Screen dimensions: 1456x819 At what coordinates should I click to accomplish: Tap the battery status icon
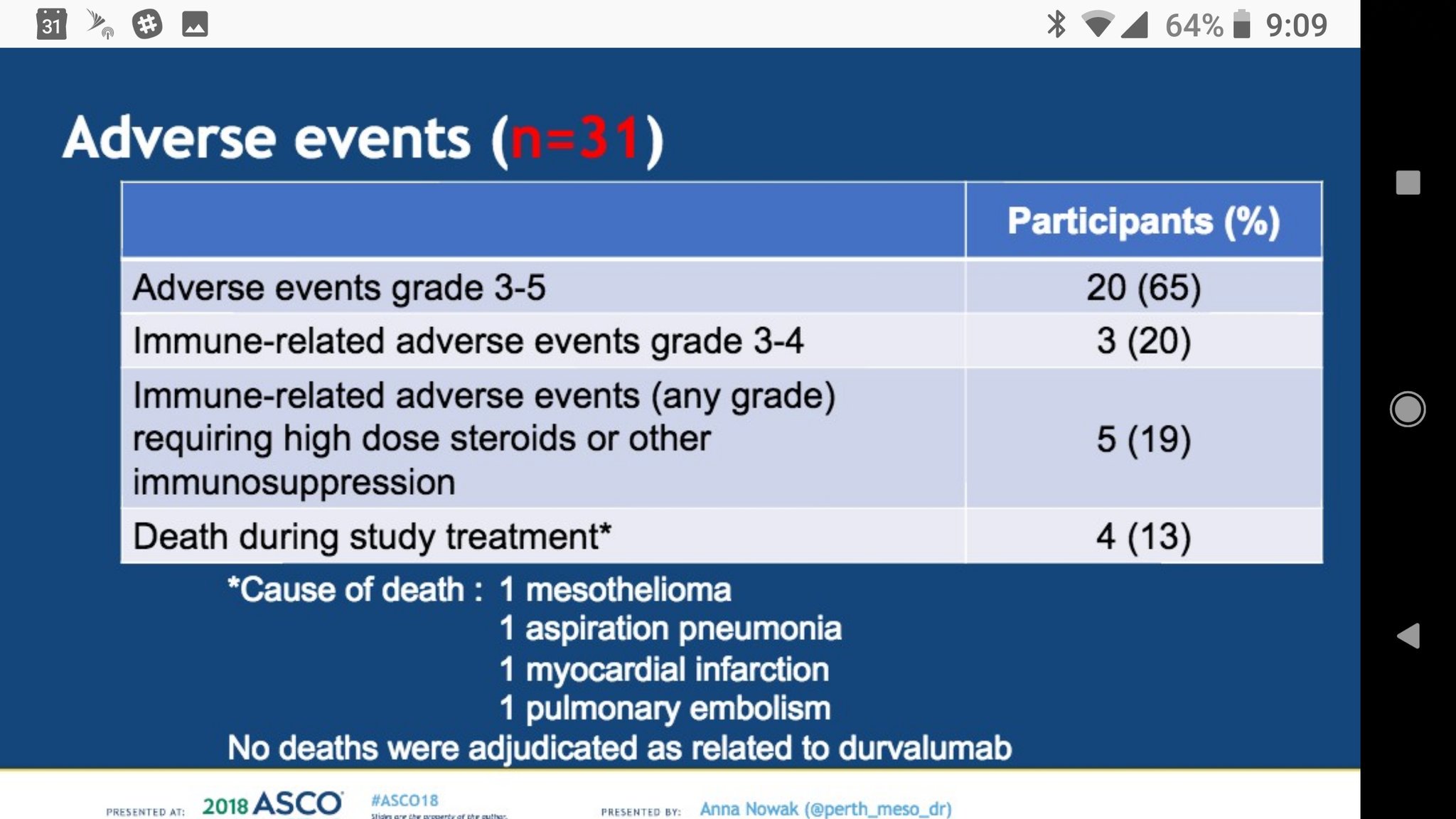(x=1241, y=24)
